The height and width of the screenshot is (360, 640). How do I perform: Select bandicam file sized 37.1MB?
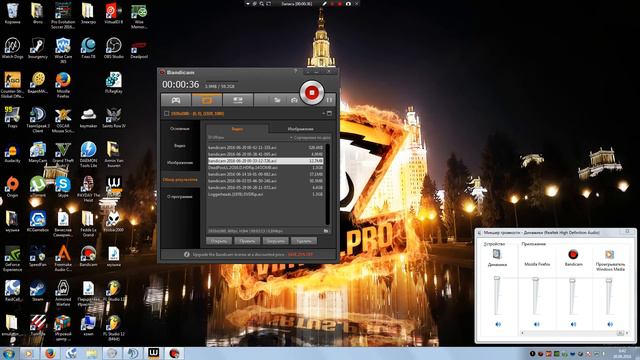[265, 174]
